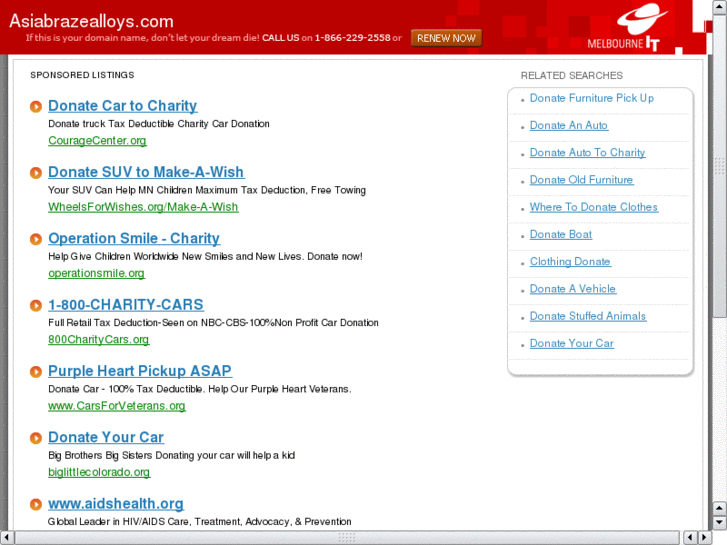Click the Asiabrazealloys.com domain title

point(91,21)
